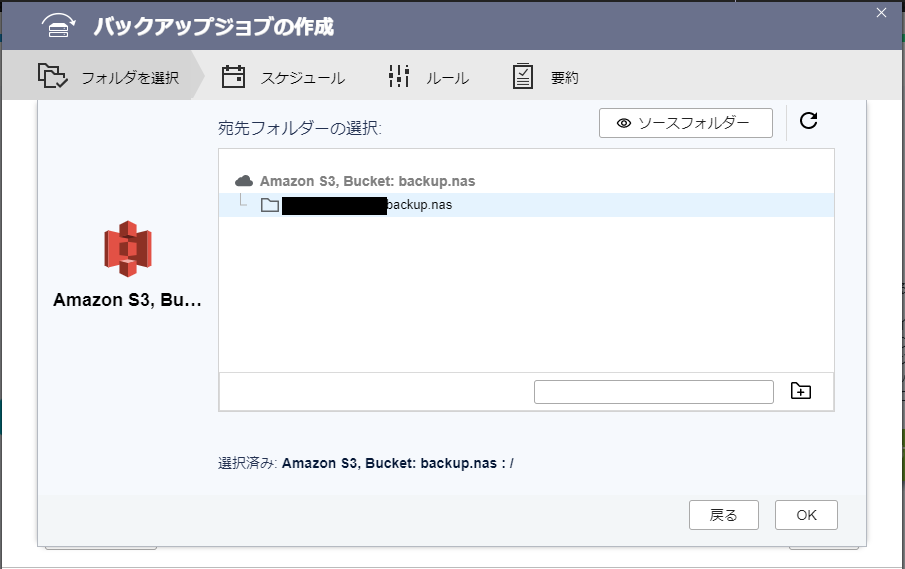Click the cloud icon beside Amazon S3 bucket

[244, 181]
